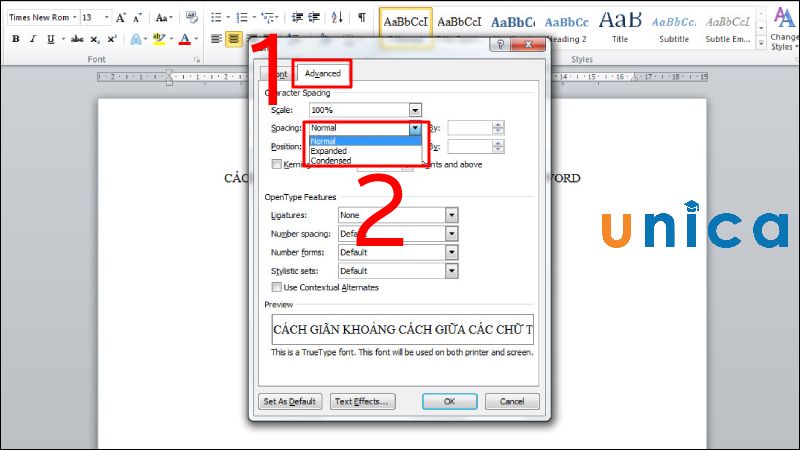Open the underline style dropdown arrow
Screen dimensions: 800x450
coord(63,39)
